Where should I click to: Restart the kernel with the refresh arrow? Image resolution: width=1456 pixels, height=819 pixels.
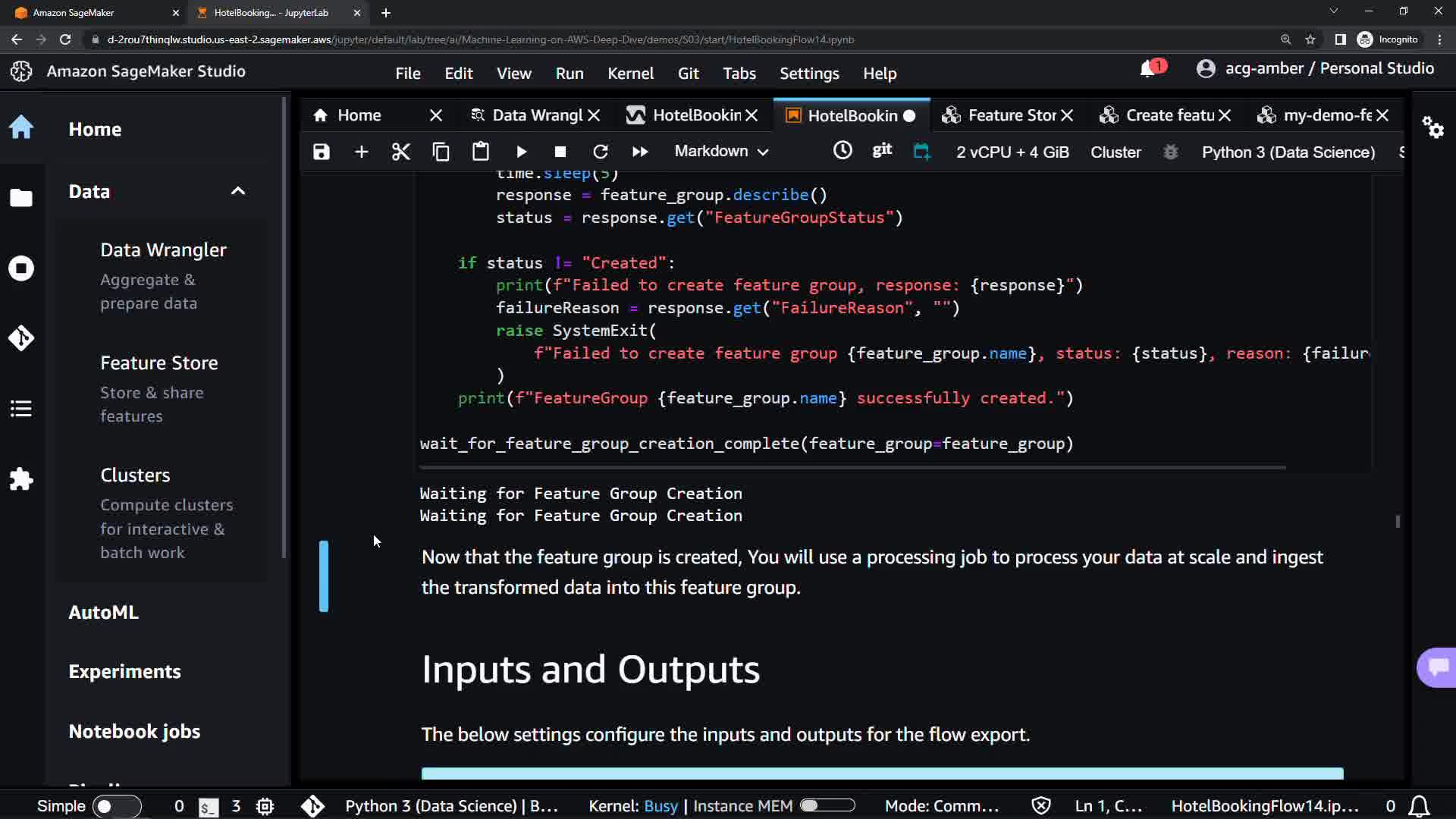(x=600, y=152)
